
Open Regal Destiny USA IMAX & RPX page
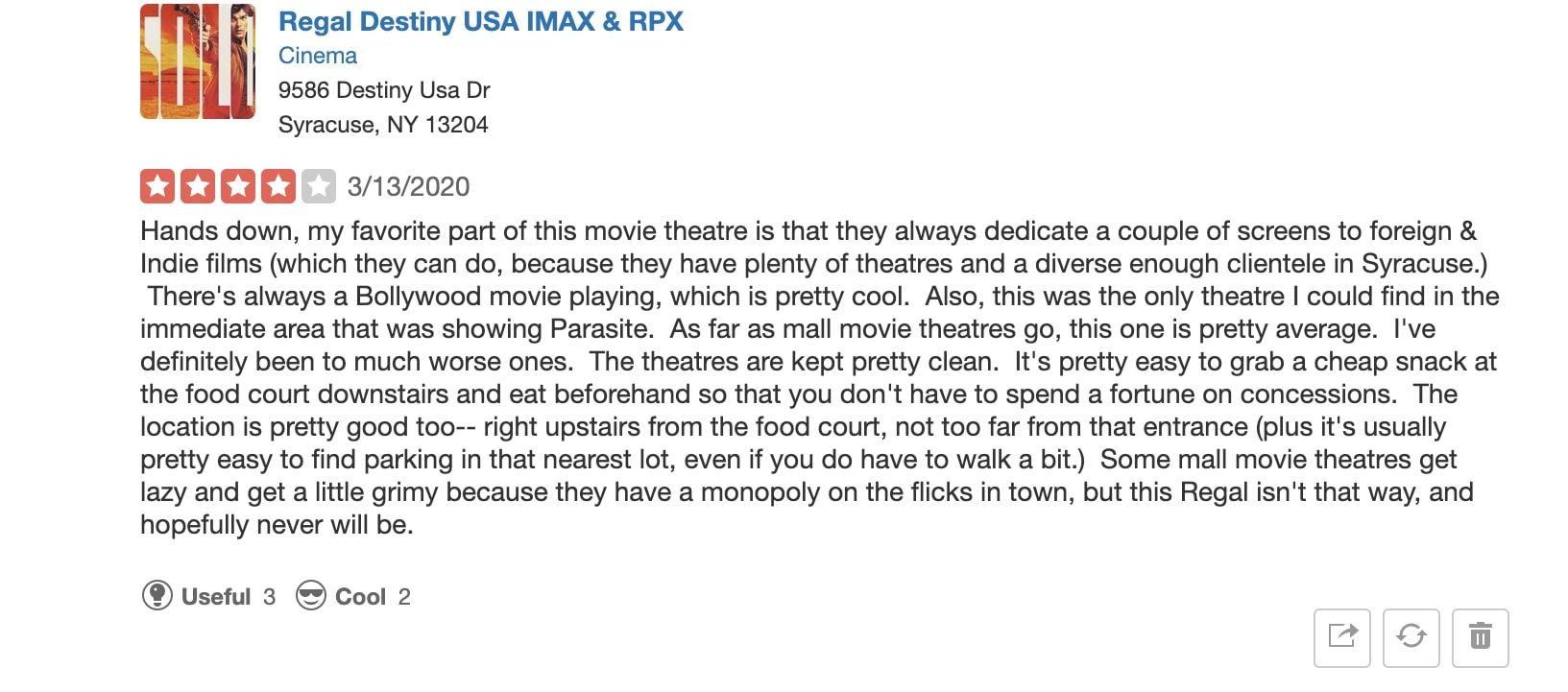pyautogui.click(x=480, y=21)
